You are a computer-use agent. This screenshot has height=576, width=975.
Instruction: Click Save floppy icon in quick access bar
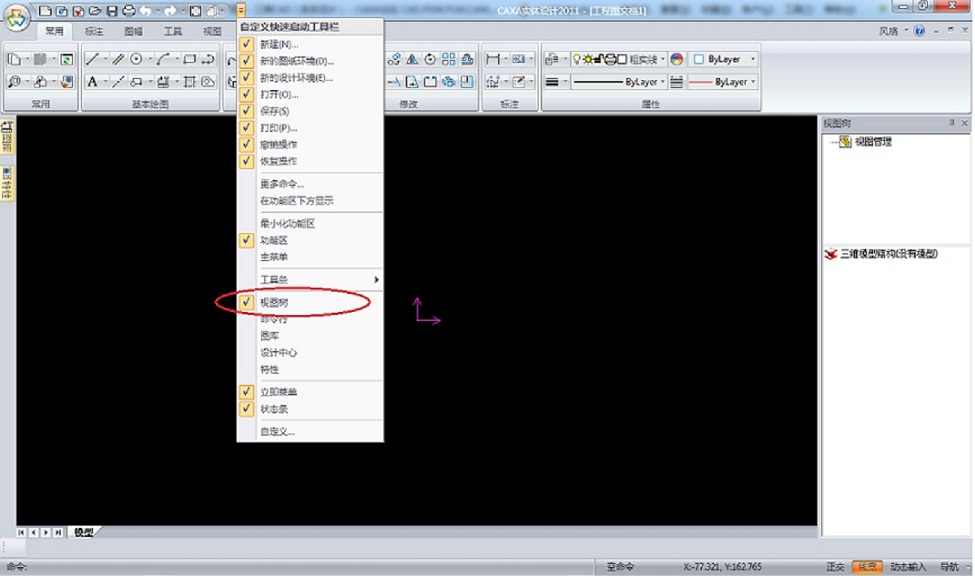(112, 11)
